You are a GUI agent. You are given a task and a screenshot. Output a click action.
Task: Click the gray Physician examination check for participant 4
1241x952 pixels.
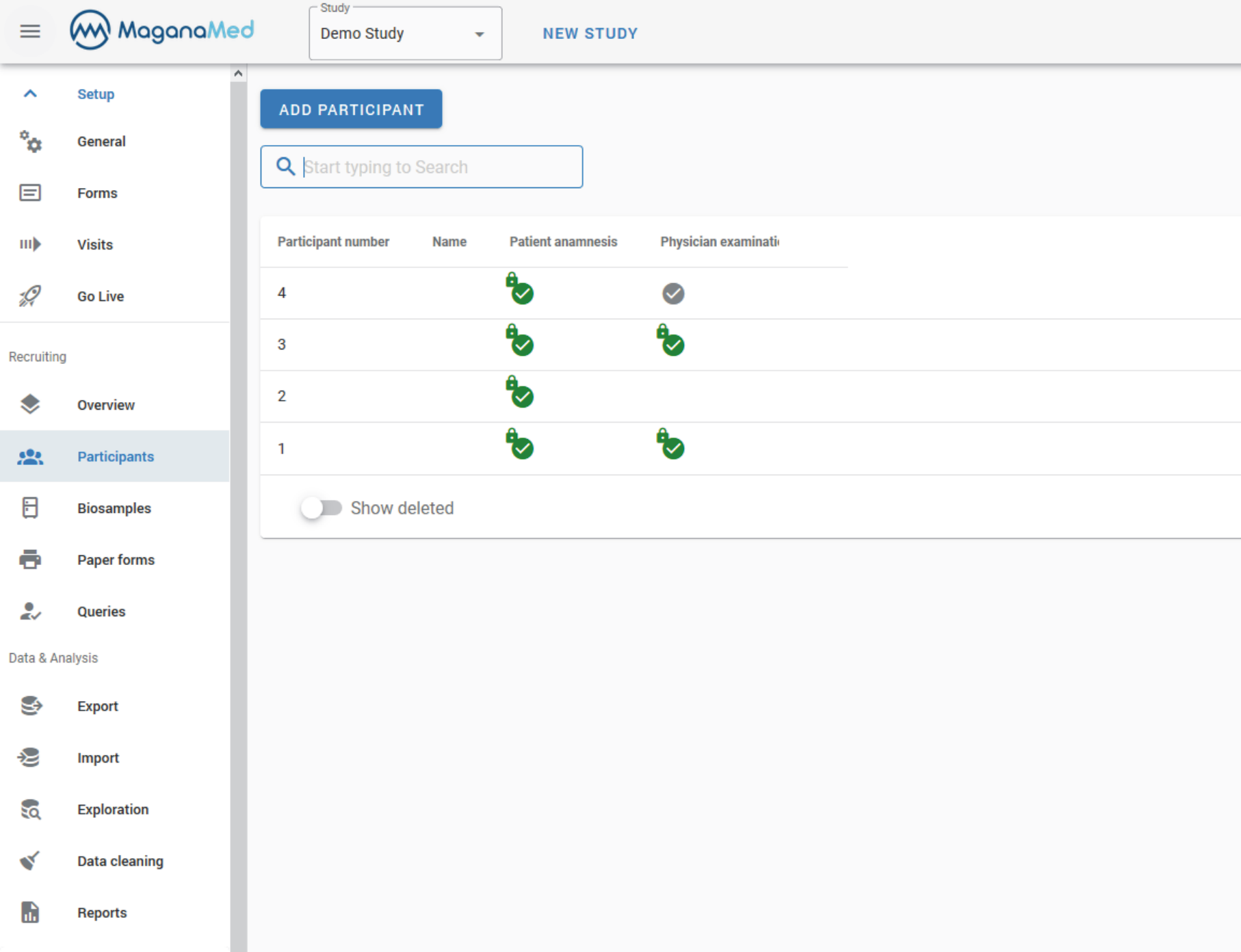click(x=672, y=293)
